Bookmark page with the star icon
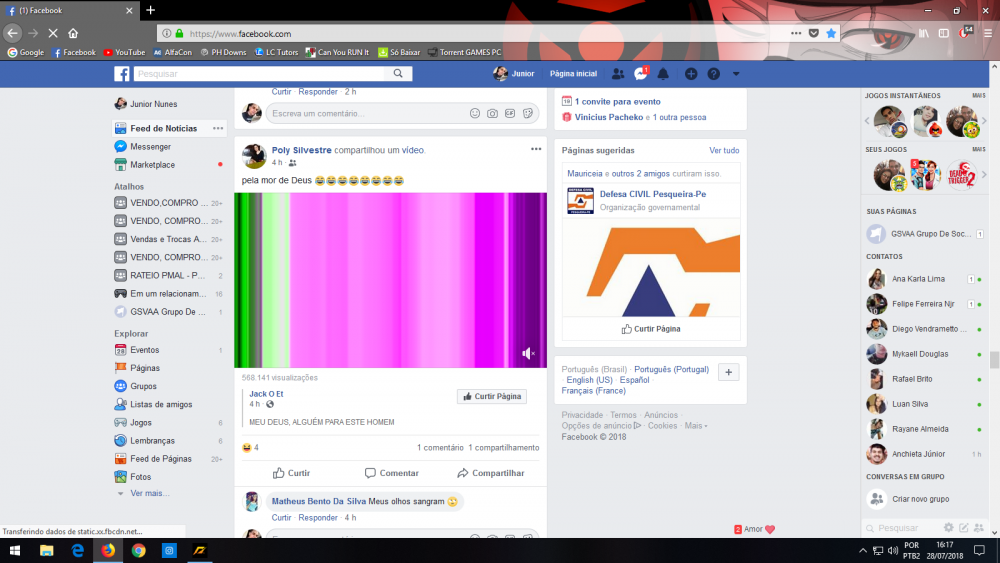Viewport: 1000px width, 563px height. pyautogui.click(x=831, y=33)
